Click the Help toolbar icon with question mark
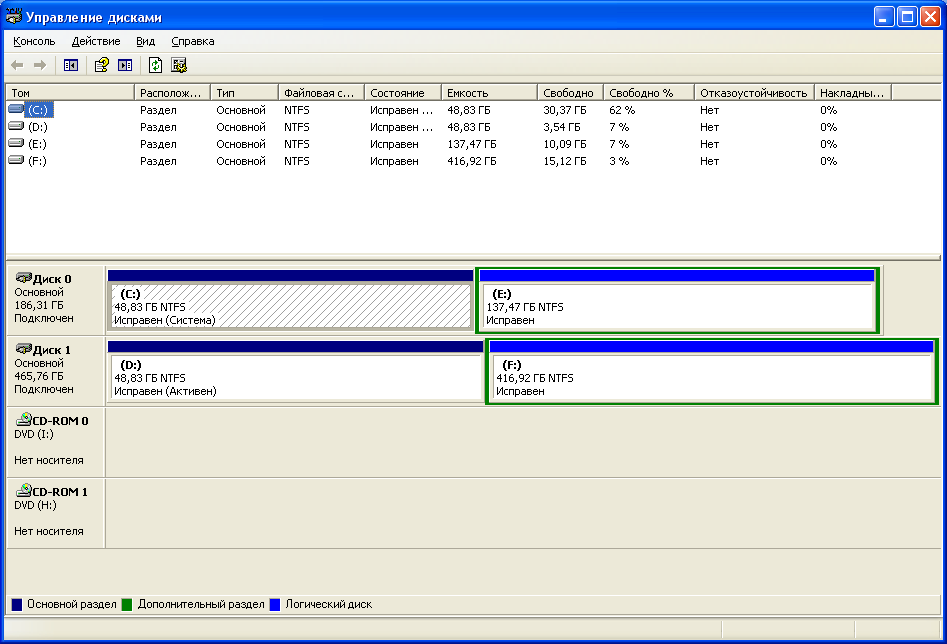This screenshot has height=644, width=947. (x=101, y=65)
